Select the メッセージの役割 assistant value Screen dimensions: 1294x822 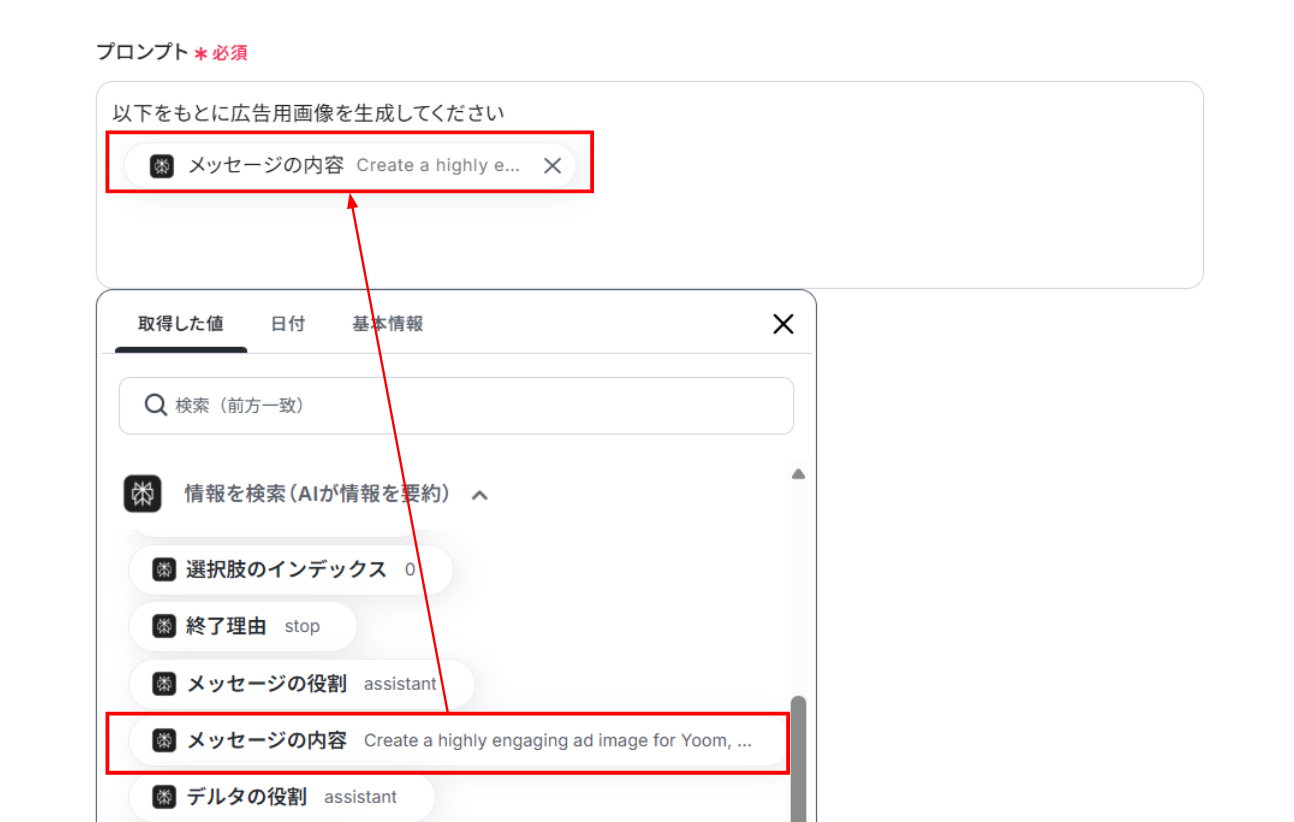[x=301, y=684]
